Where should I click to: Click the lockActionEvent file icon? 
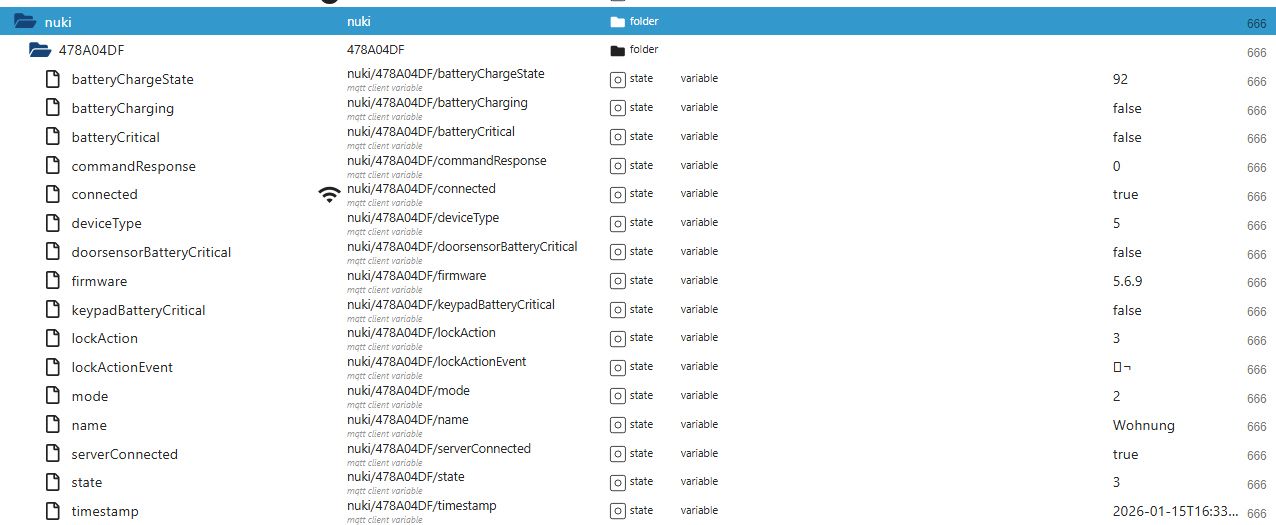(53, 367)
